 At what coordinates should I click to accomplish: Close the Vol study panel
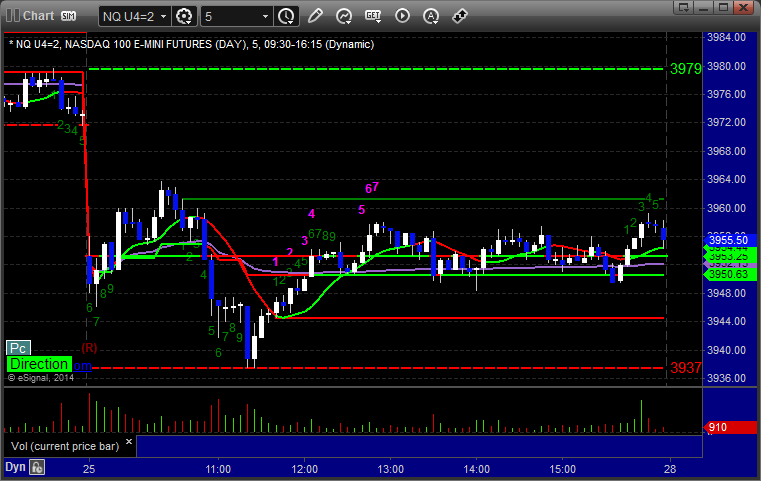[129, 442]
